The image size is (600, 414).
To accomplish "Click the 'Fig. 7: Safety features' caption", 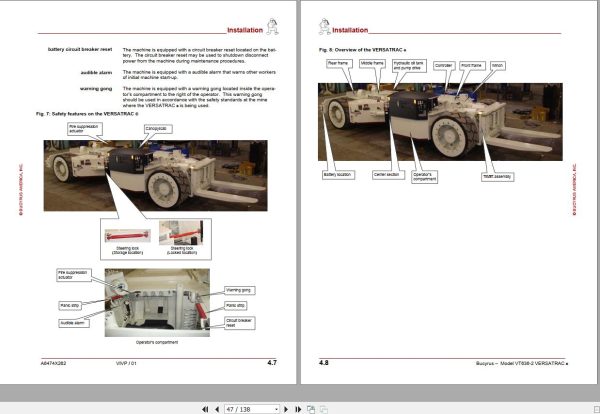I will coord(88,114).
